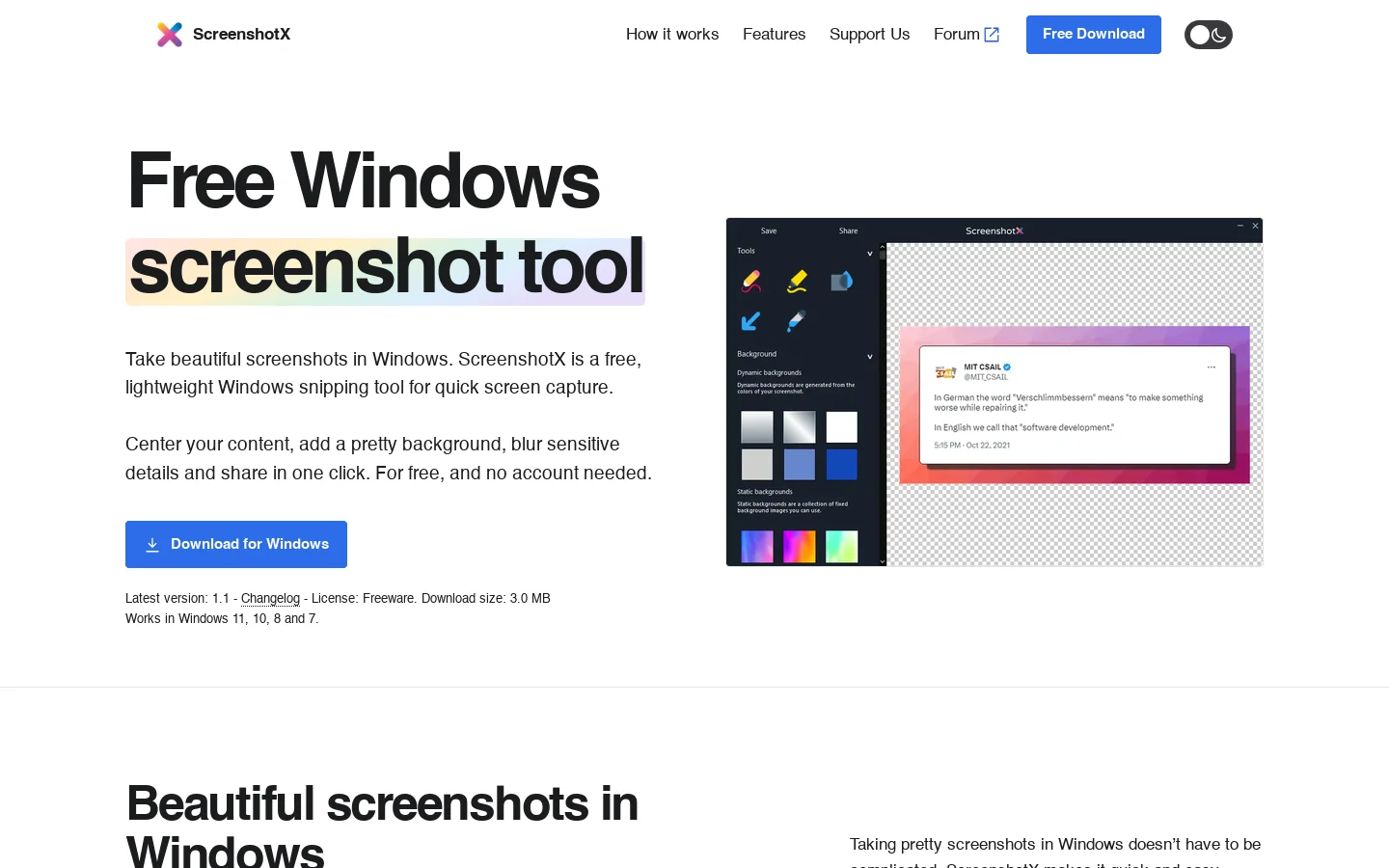Click the download arrow icon in button
Image resolution: width=1389 pixels, height=868 pixels.
[152, 545]
